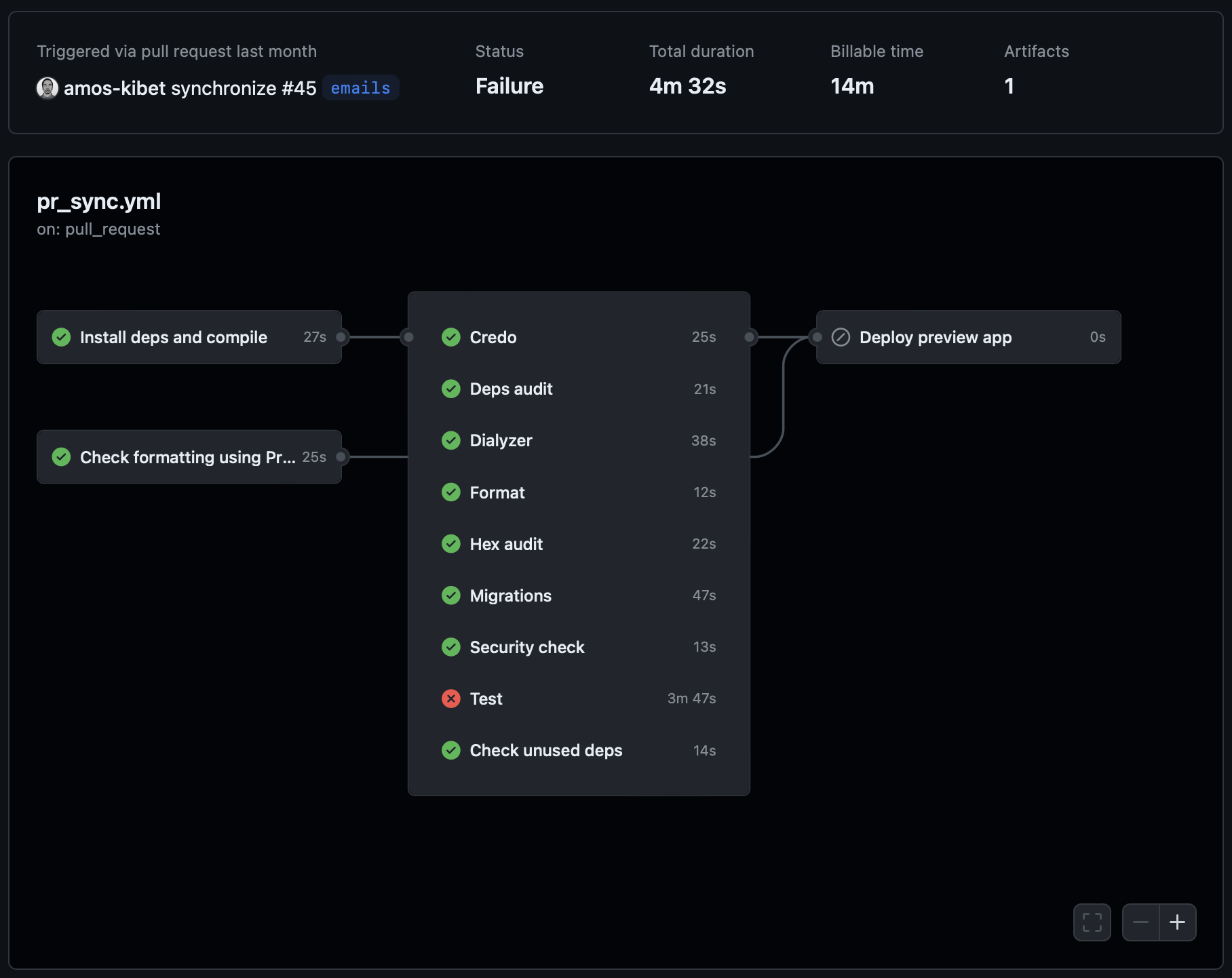
Task: Click the Format job entry
Action: 497,492
